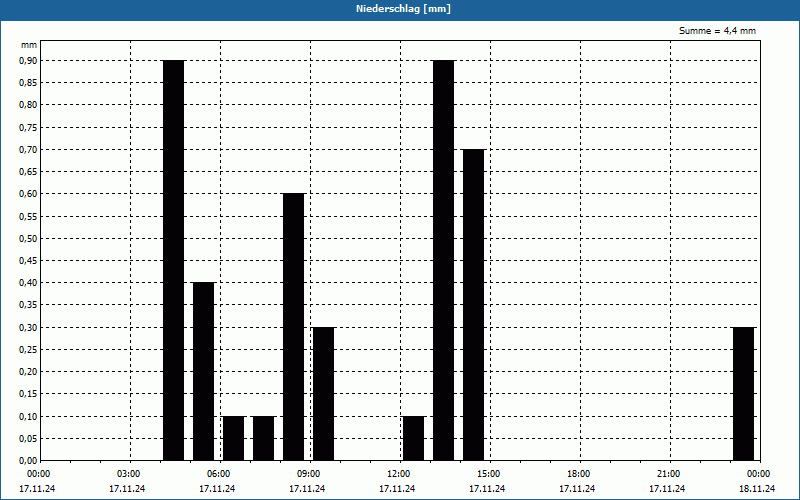Select the 0,30 mm bar after 09:00
800x500 pixels.
(323, 394)
